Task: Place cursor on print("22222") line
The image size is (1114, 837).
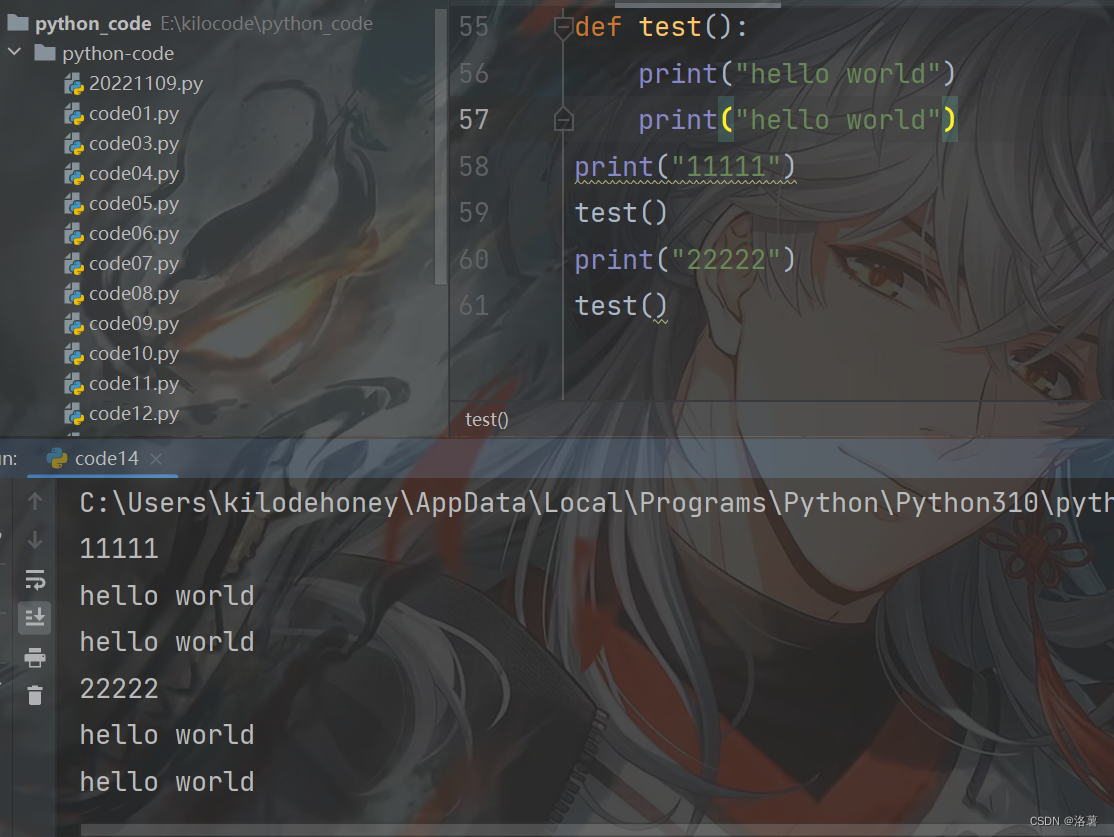Action: pyautogui.click(x=685, y=260)
